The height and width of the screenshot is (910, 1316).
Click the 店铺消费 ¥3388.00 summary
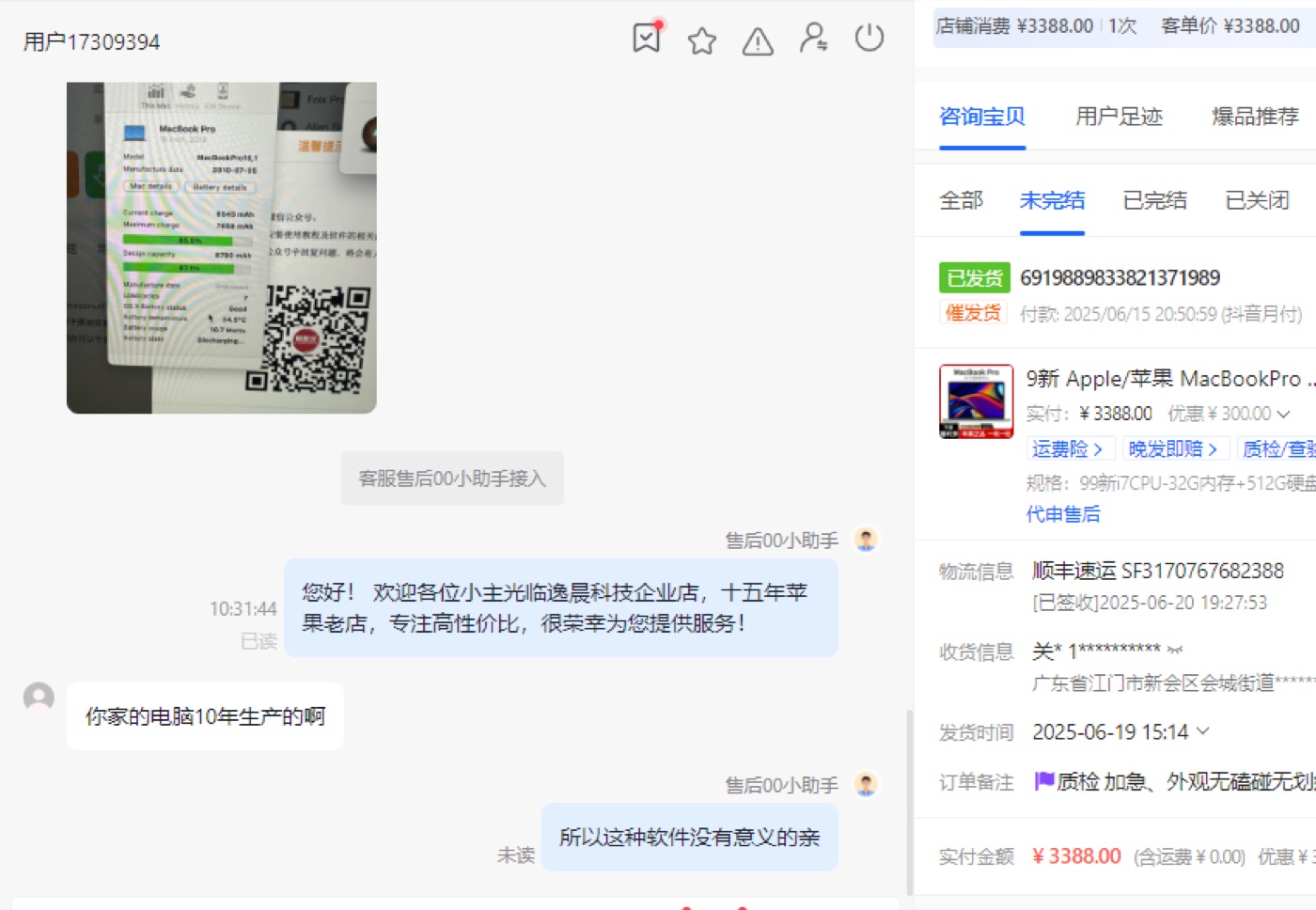coord(1014,26)
